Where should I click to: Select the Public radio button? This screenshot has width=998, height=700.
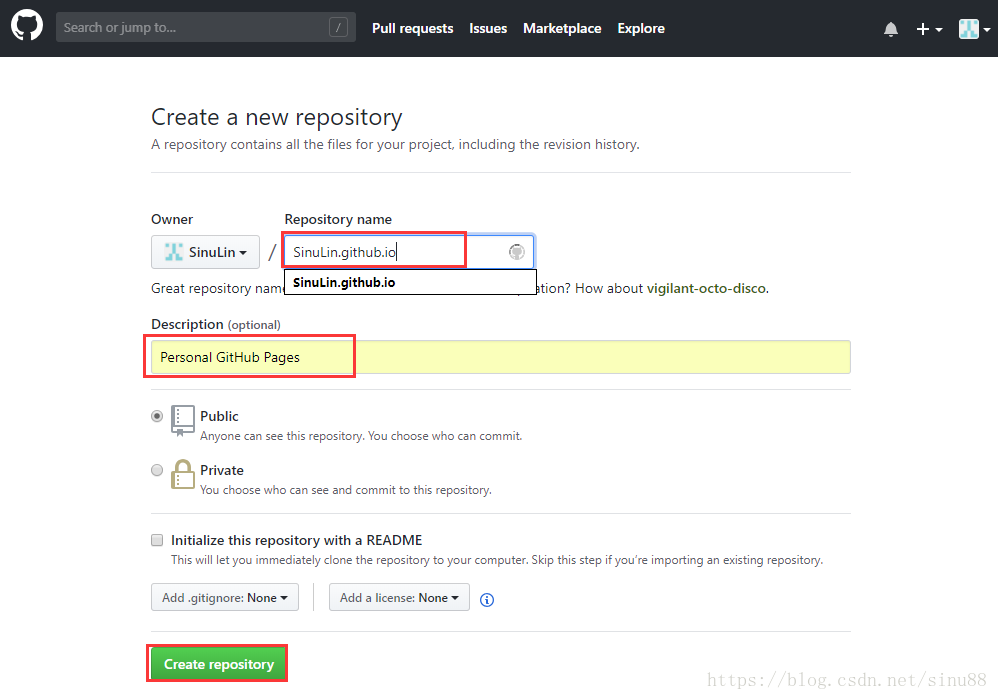point(157,416)
